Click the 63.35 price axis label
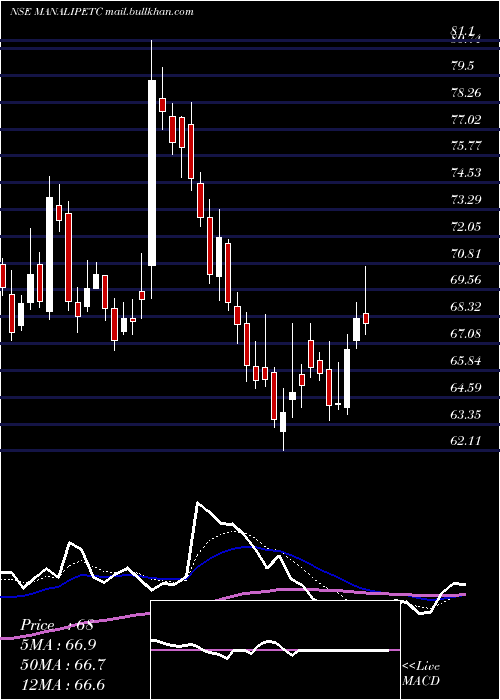 (466, 415)
